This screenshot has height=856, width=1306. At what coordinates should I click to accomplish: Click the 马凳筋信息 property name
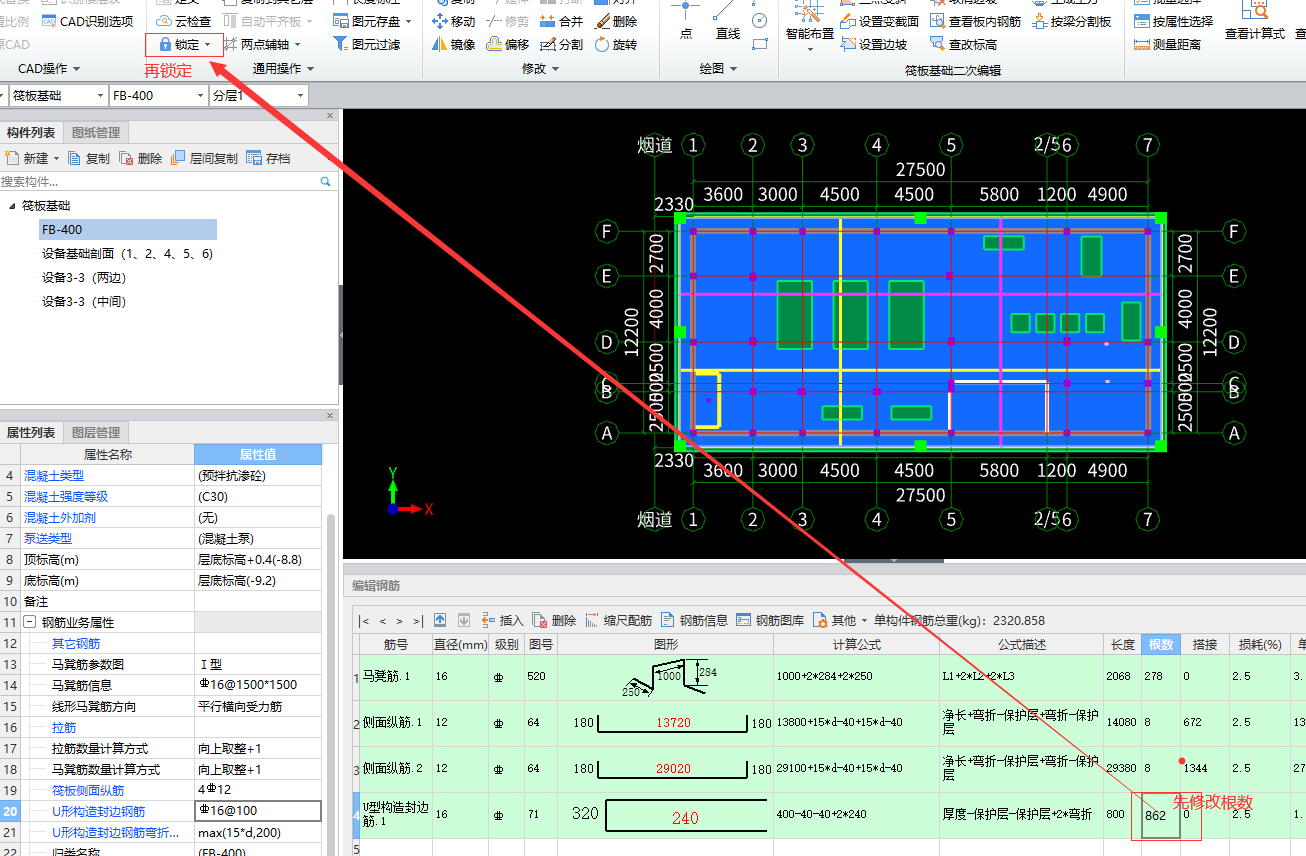point(82,685)
